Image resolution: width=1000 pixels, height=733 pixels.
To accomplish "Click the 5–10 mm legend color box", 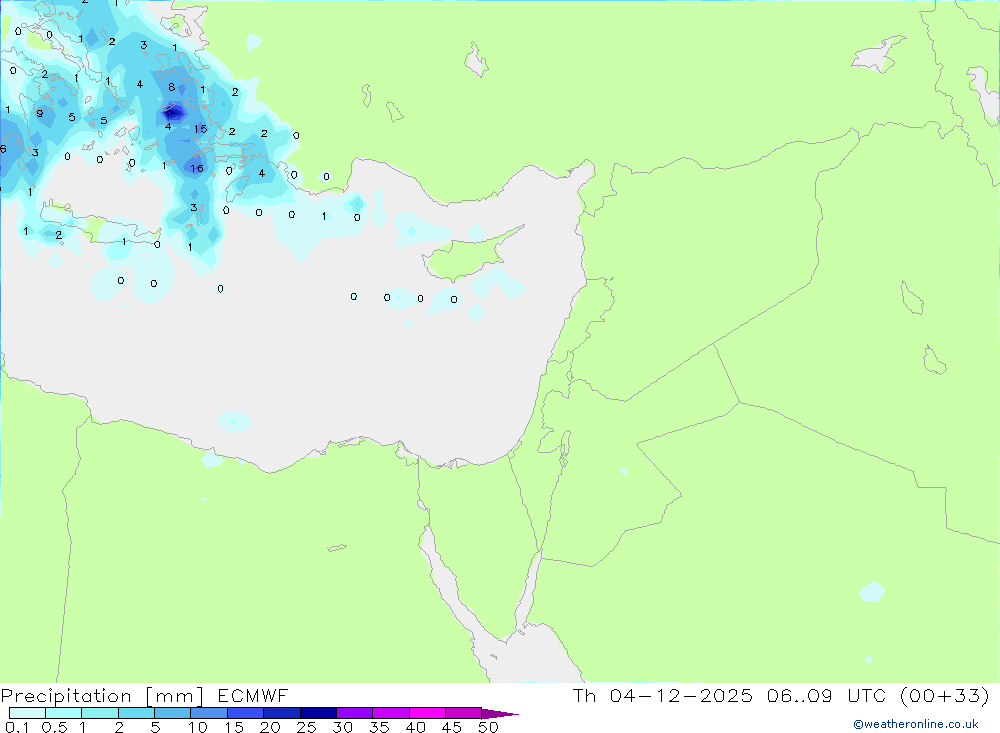I will [172, 713].
